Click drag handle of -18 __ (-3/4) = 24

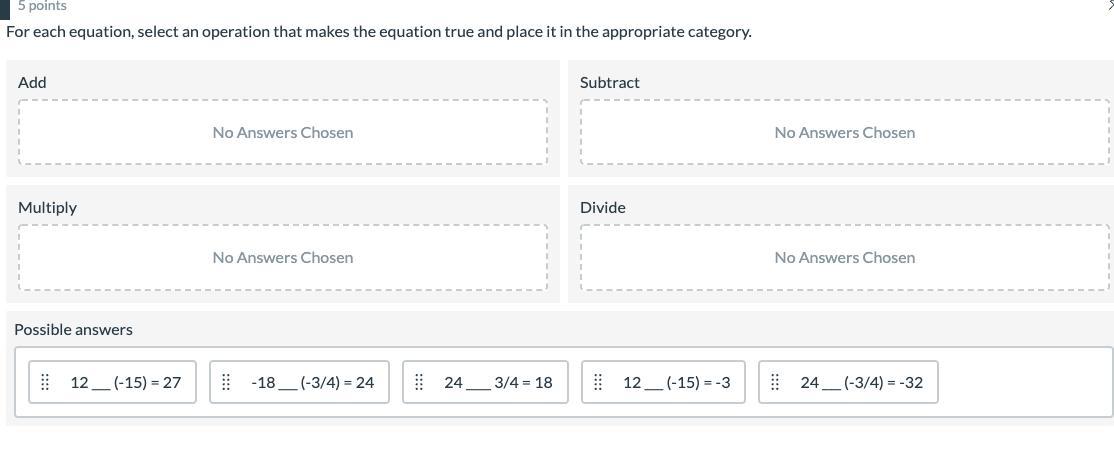click(x=226, y=382)
